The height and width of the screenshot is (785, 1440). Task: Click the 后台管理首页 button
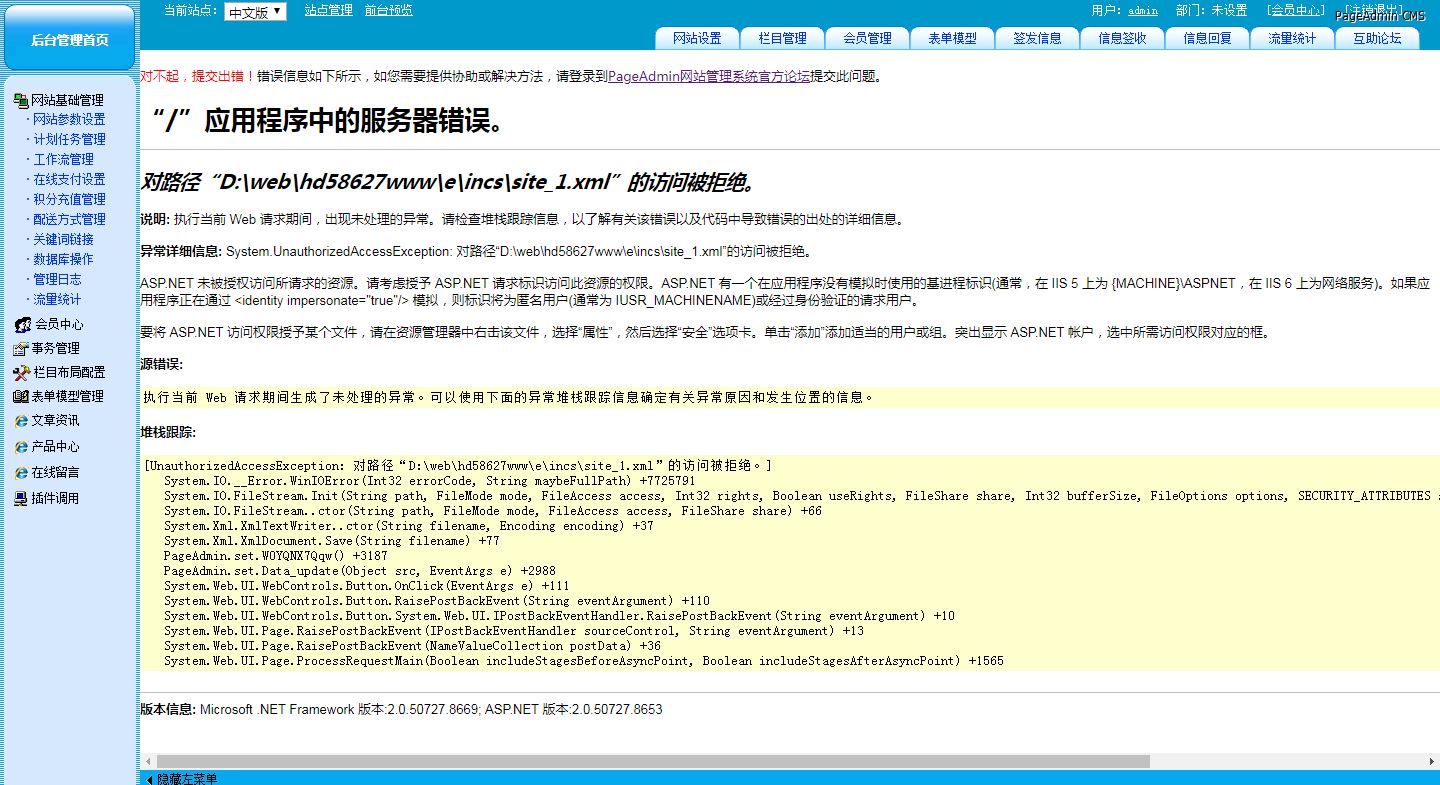point(69,39)
